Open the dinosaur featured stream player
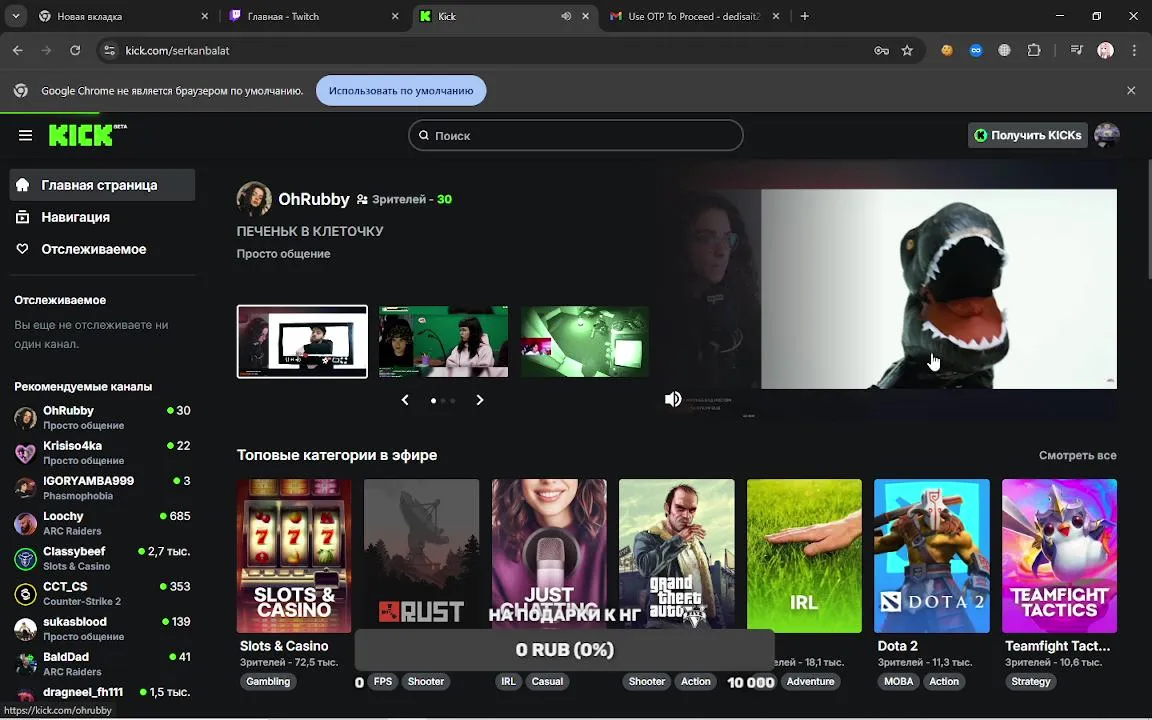 939,289
